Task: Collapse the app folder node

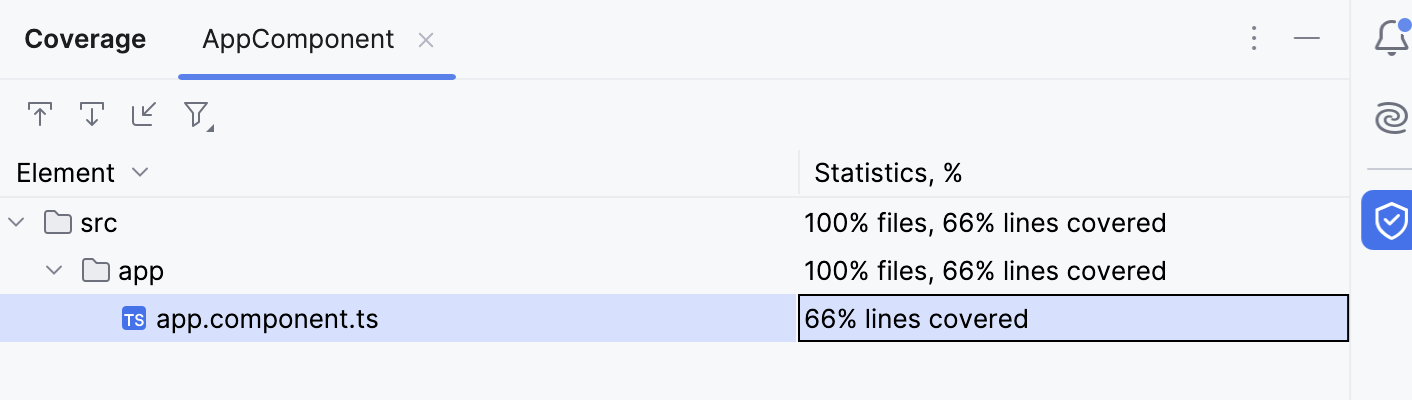Action: coord(55,270)
